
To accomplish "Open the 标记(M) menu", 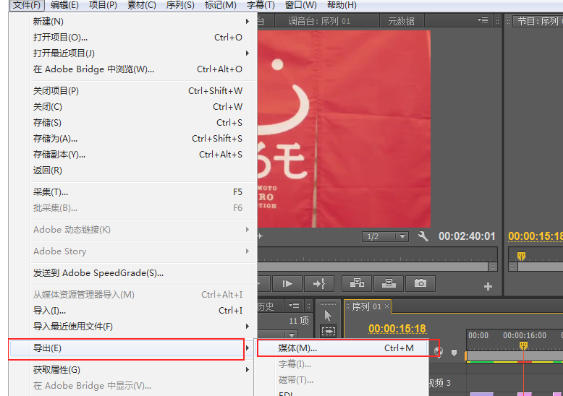I will pos(220,5).
